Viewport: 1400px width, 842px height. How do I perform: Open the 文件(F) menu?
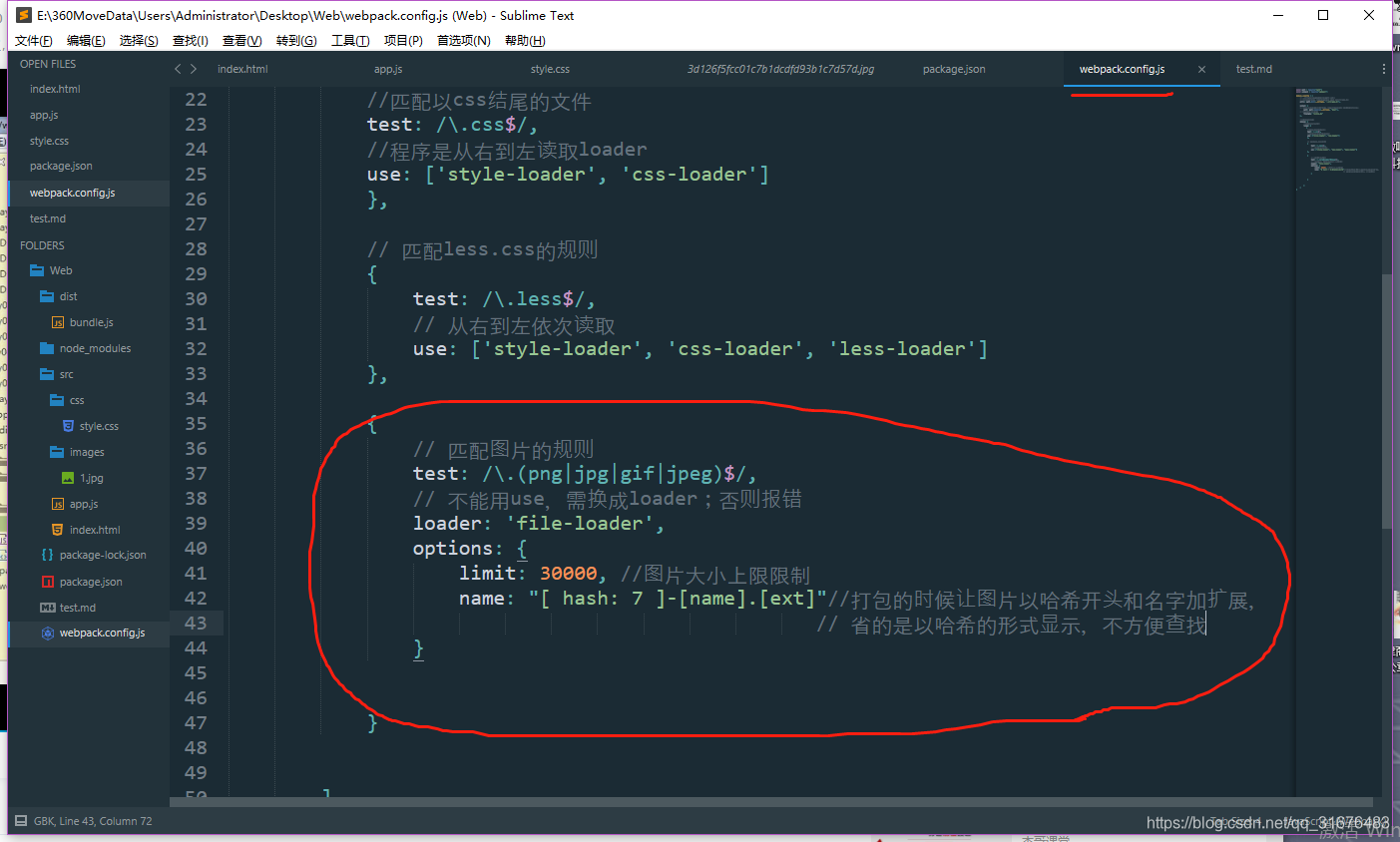click(33, 41)
